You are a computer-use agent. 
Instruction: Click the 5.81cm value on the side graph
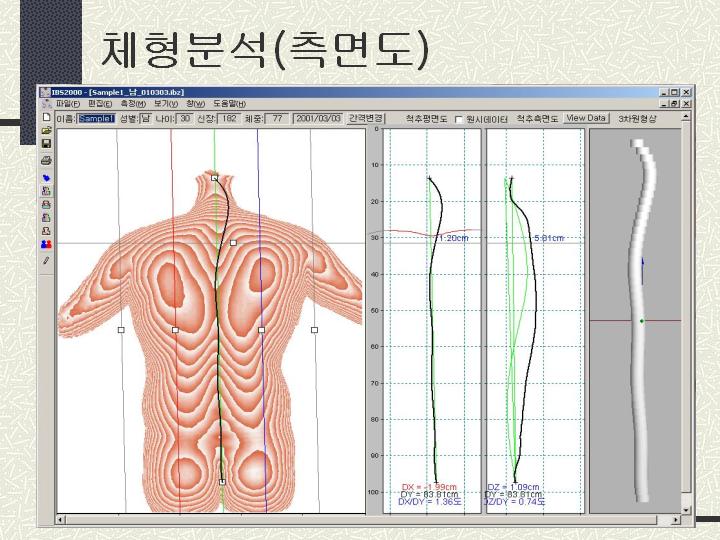tap(549, 238)
